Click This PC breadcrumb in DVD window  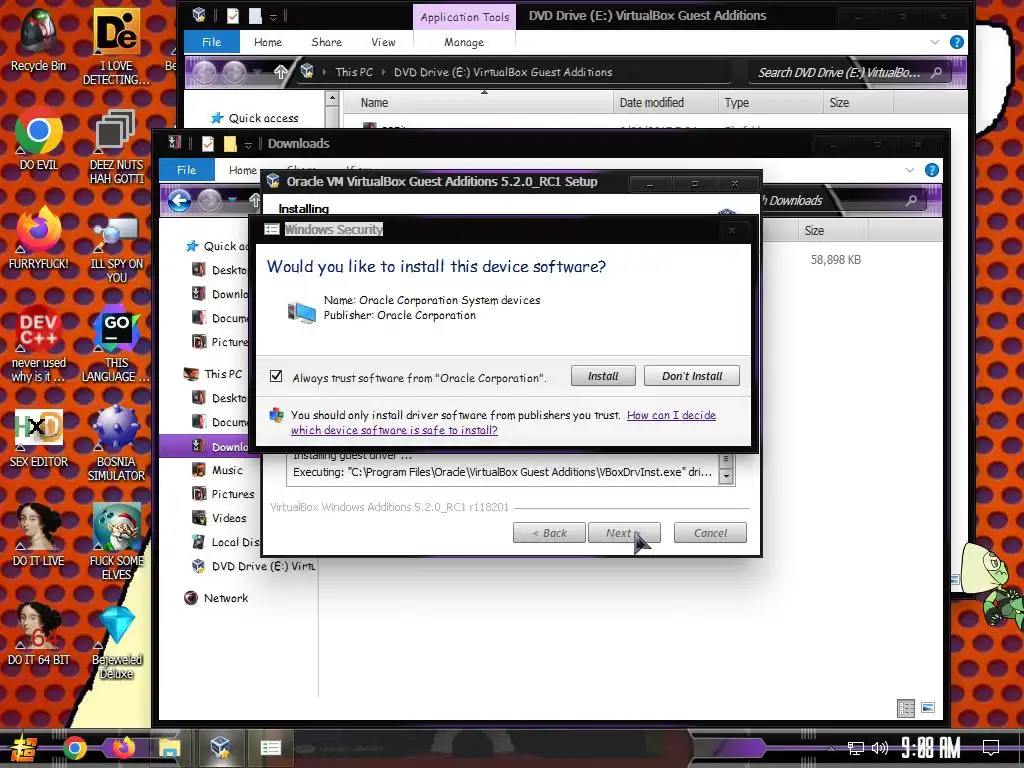(x=354, y=72)
